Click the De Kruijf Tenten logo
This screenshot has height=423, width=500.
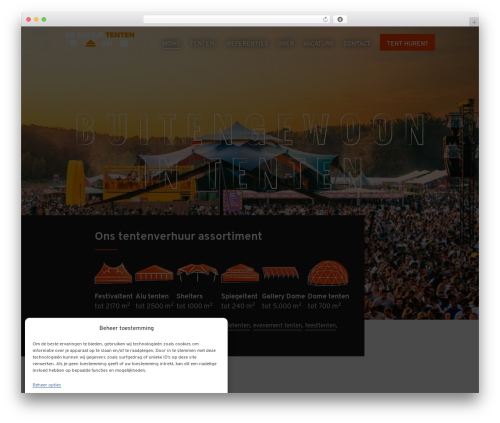(100, 39)
